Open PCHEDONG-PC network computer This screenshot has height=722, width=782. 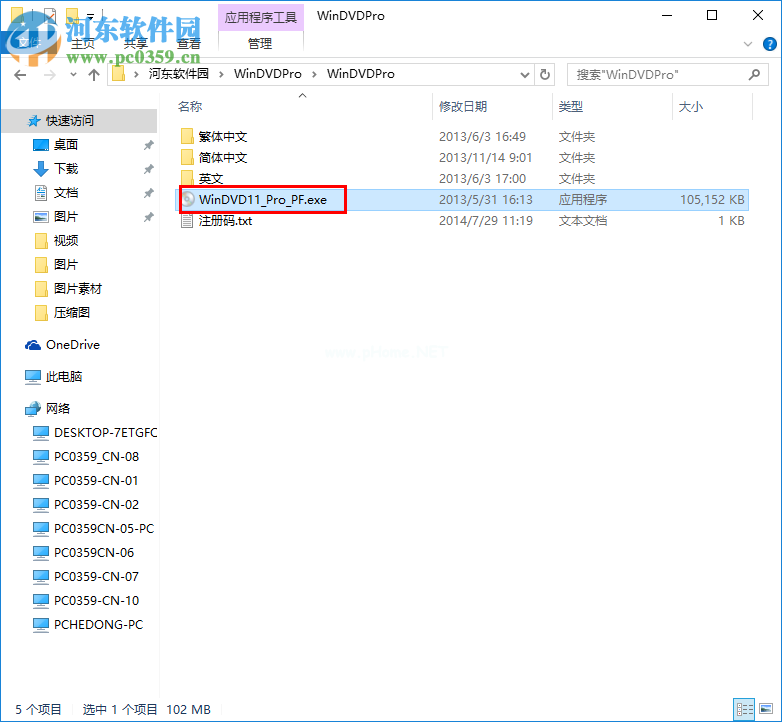(x=98, y=624)
